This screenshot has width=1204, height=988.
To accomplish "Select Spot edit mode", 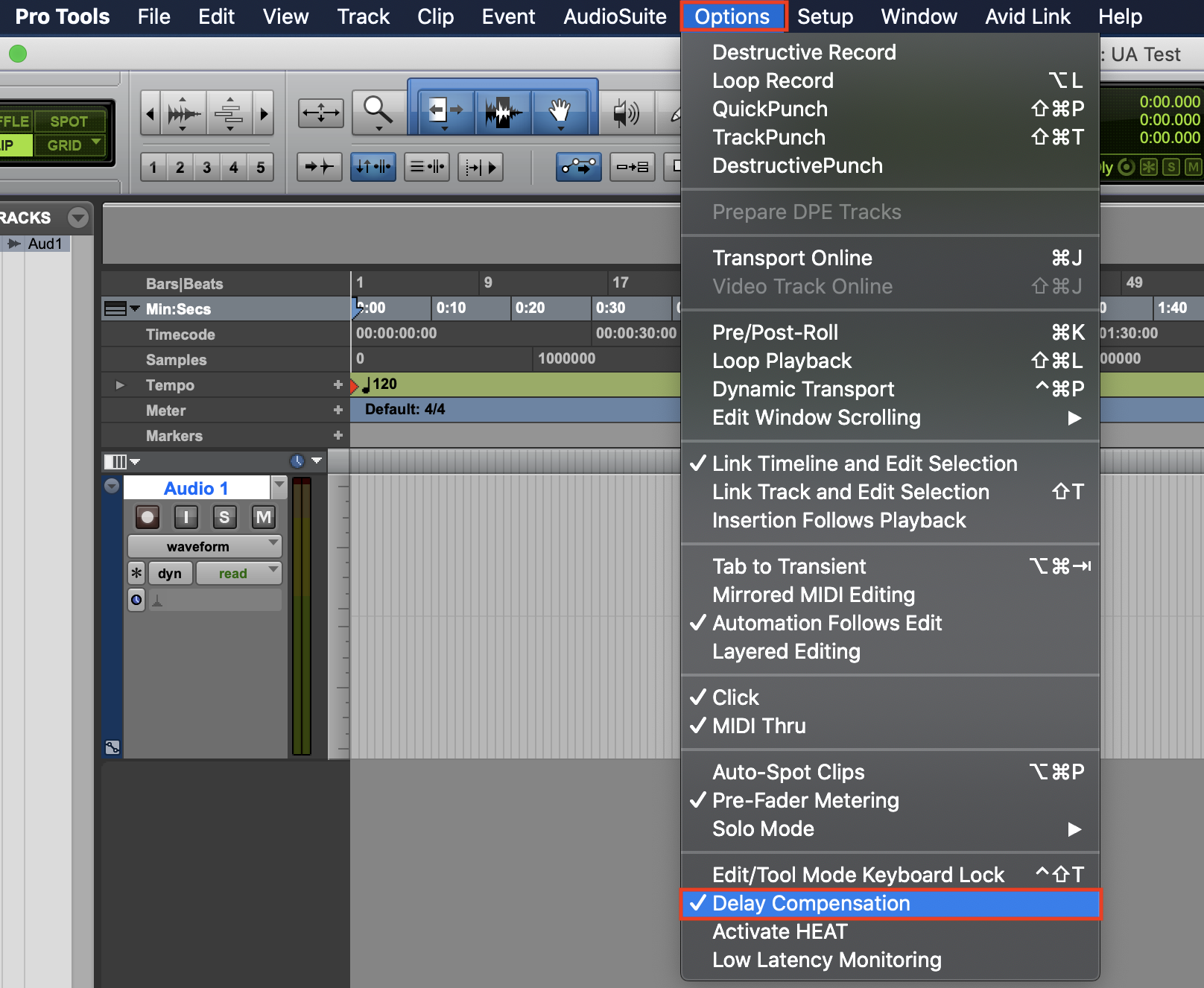I will 69,121.
